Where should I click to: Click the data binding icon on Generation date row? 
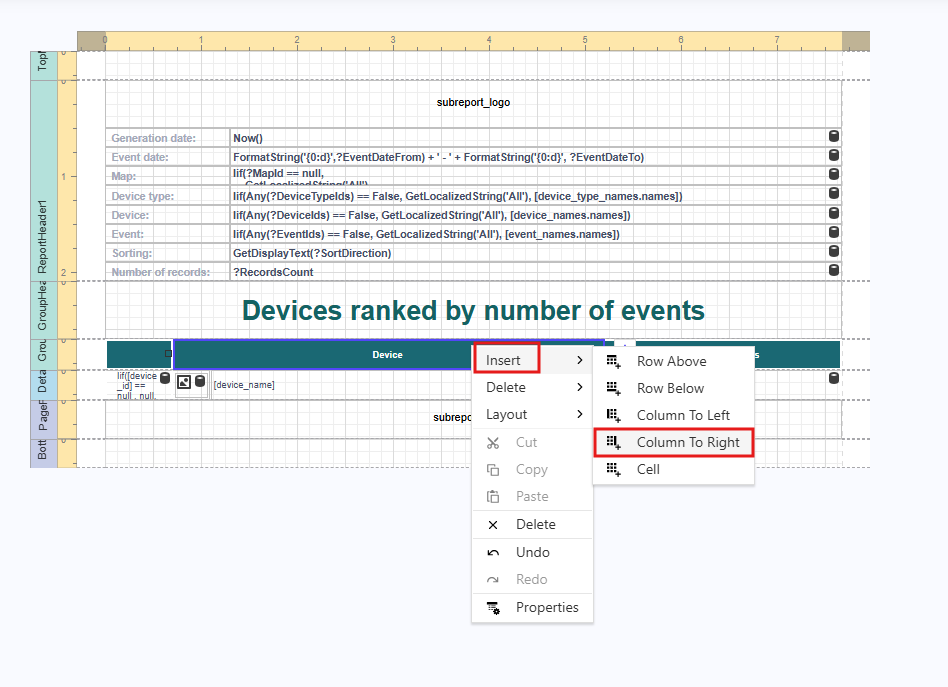(x=833, y=137)
